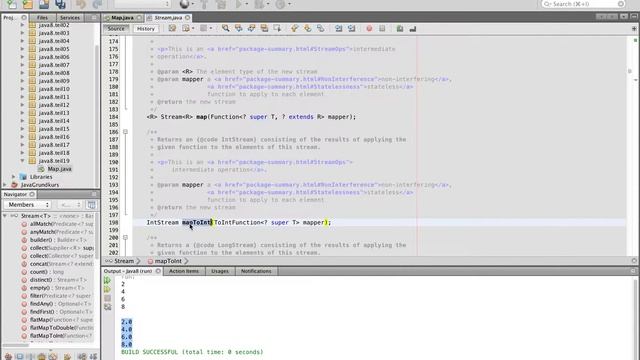This screenshot has width=640, height=360.
Task: Click the Clean and Build icon
Action: [221, 4]
